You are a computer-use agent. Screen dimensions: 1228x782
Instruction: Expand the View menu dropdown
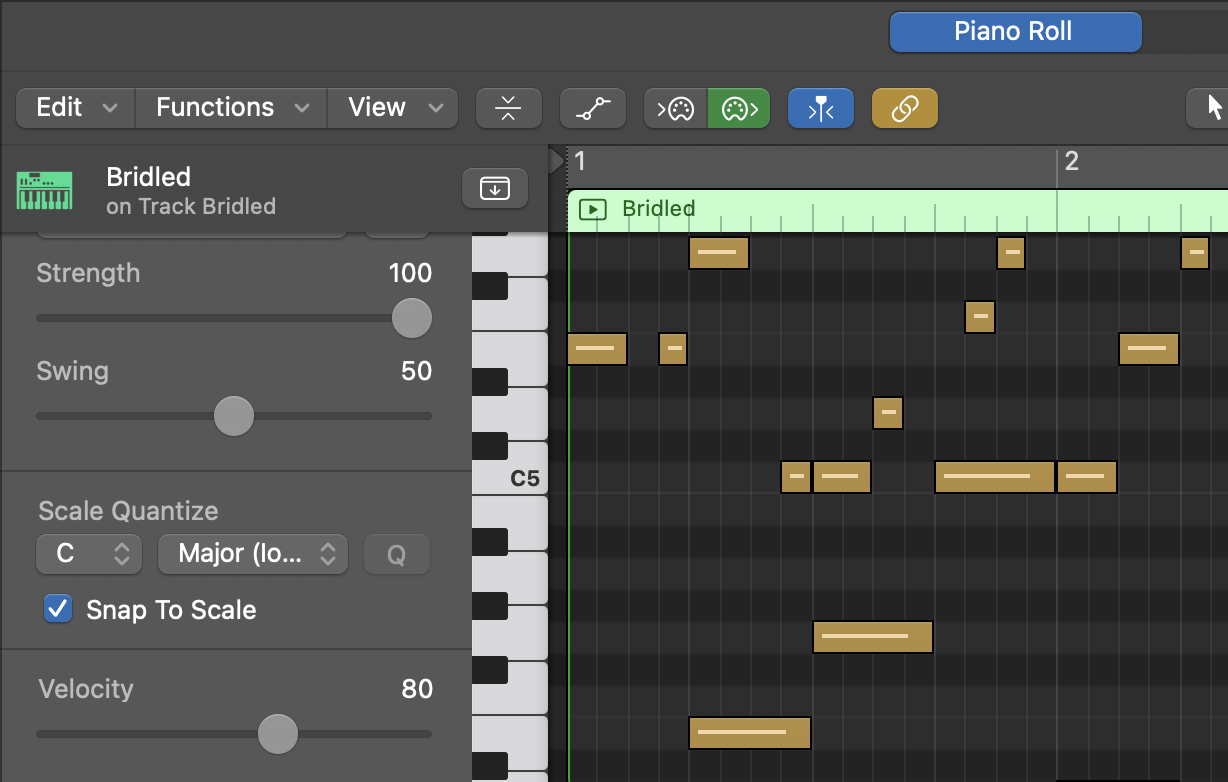click(x=392, y=107)
